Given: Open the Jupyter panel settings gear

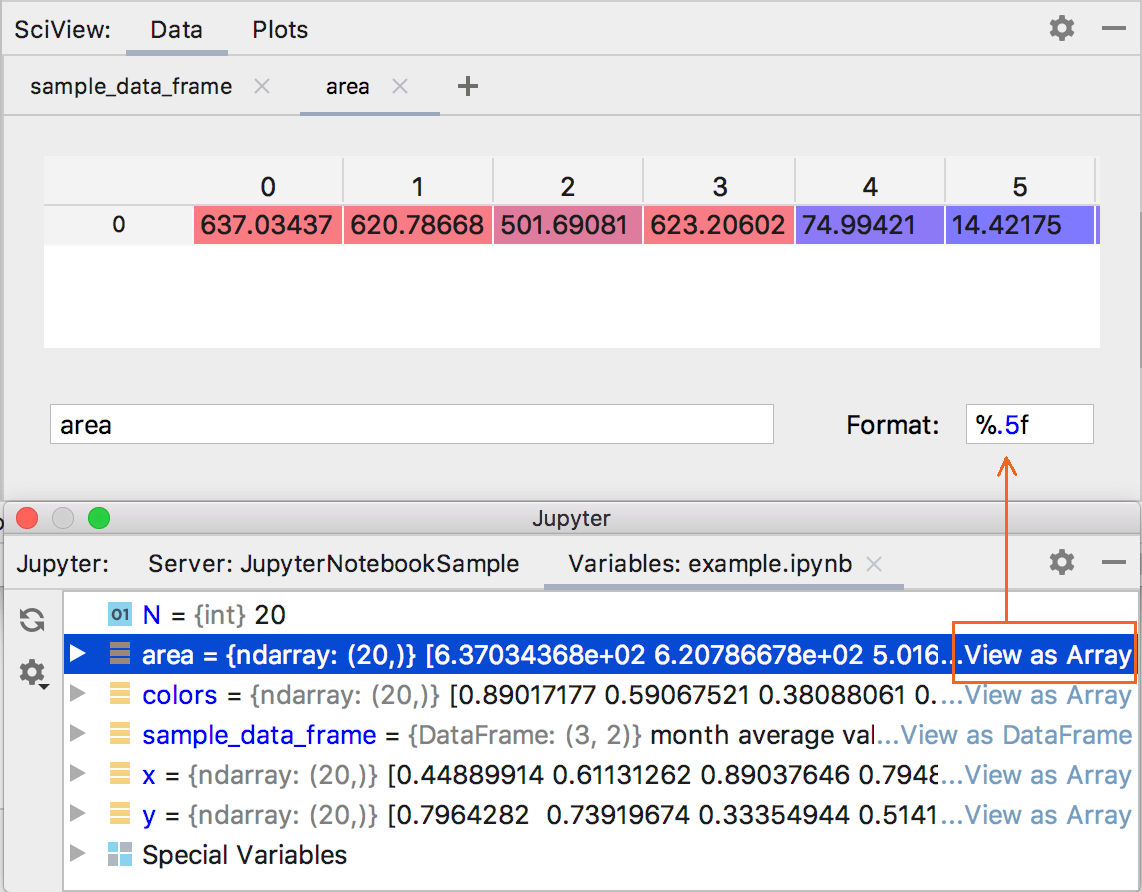Looking at the screenshot, I should coord(1061,562).
